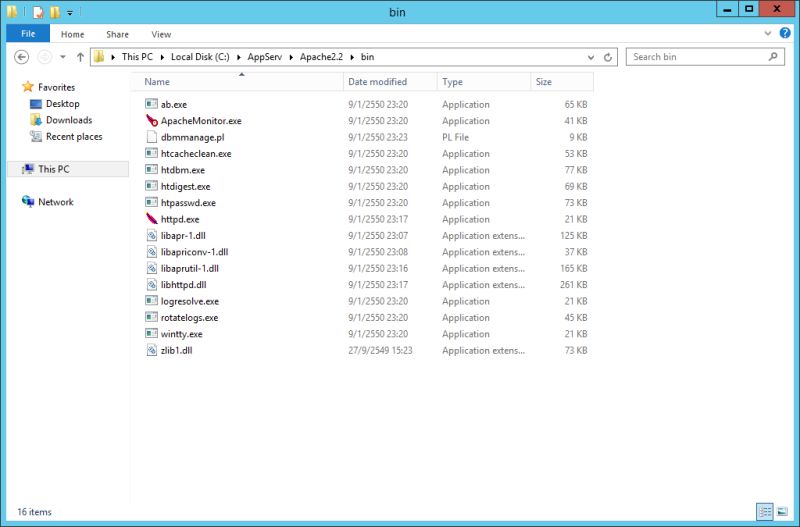Select the httpd.exe feather icon
Image resolution: width=800 pixels, height=527 pixels.
tap(152, 219)
